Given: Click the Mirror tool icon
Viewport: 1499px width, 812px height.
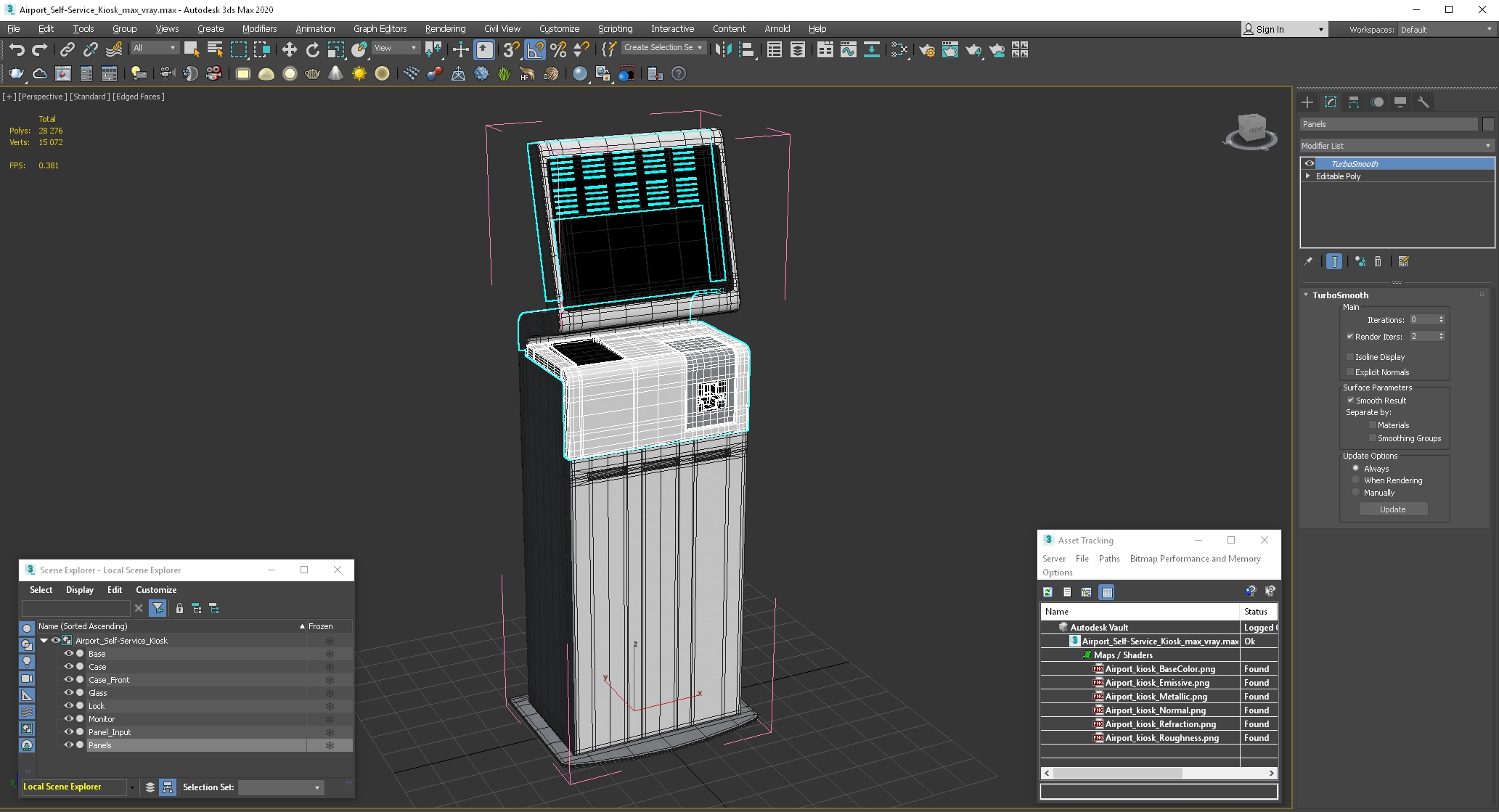Looking at the screenshot, I should (x=722, y=49).
